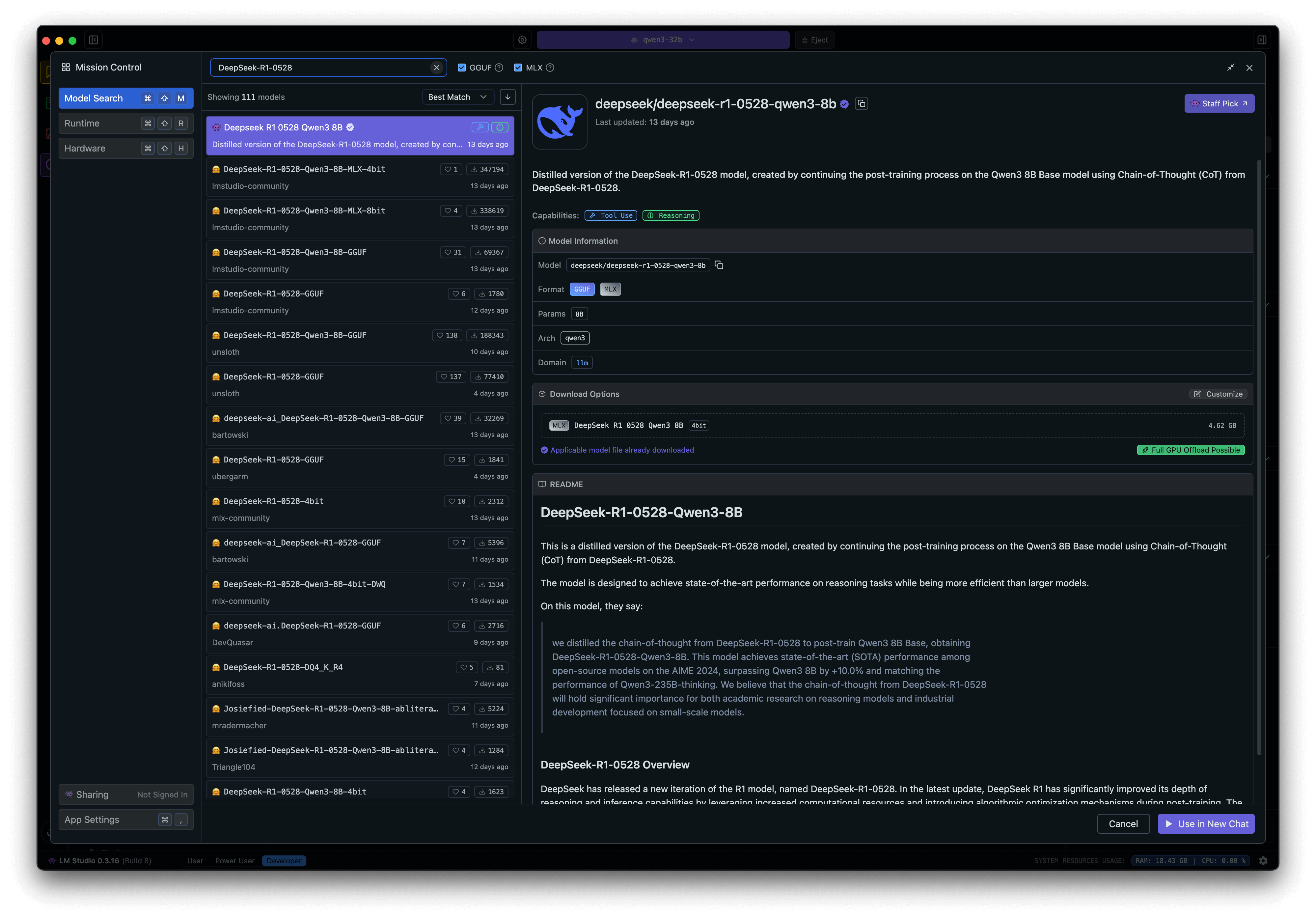The height and width of the screenshot is (919, 1316).
Task: Click the DeepSeek whale logo thumbnail
Action: point(560,122)
